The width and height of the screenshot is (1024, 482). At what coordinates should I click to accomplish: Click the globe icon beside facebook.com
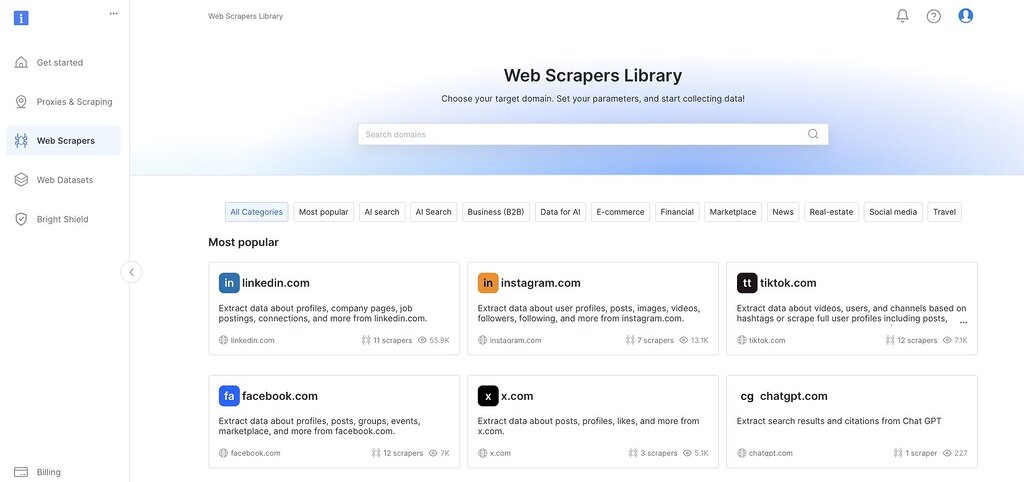pos(223,453)
